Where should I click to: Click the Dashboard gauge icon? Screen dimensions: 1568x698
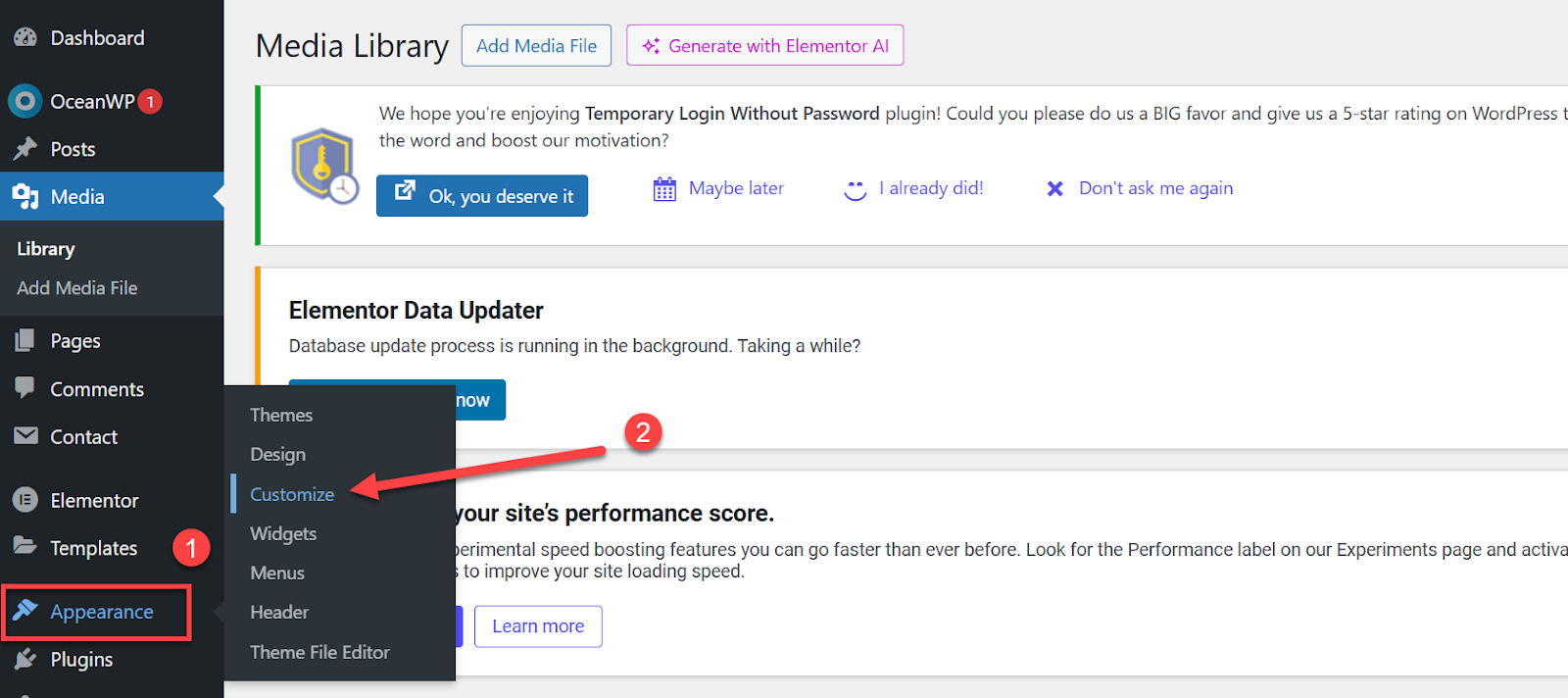24,38
